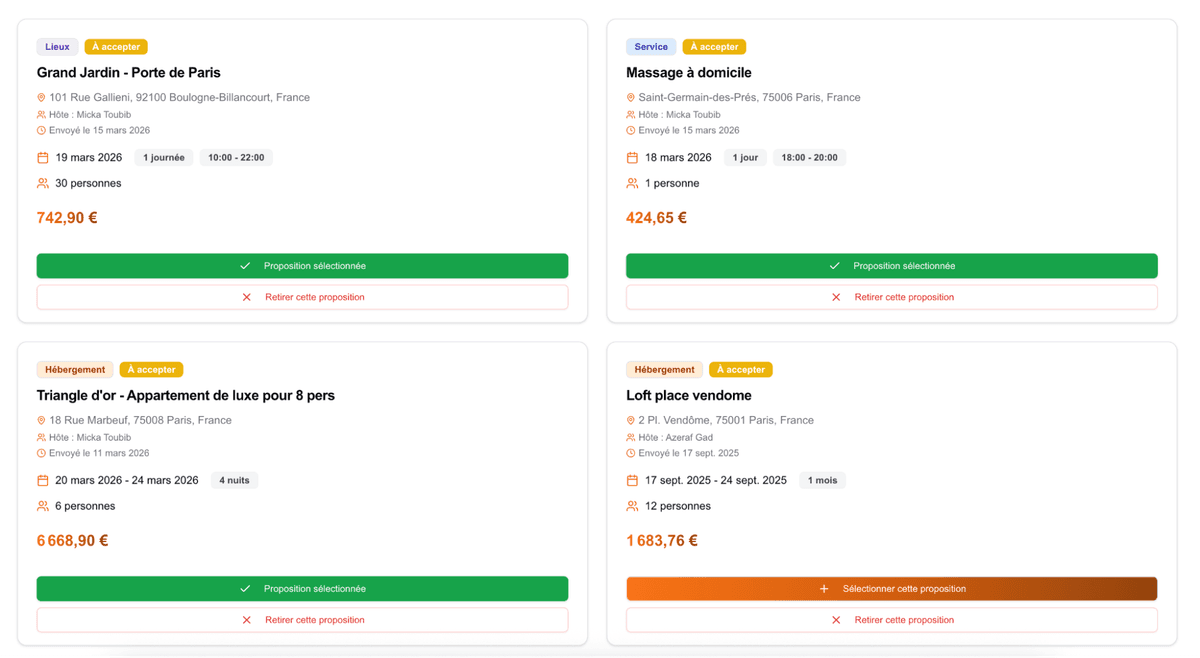Click À accepter badge on Loft card

click(740, 370)
